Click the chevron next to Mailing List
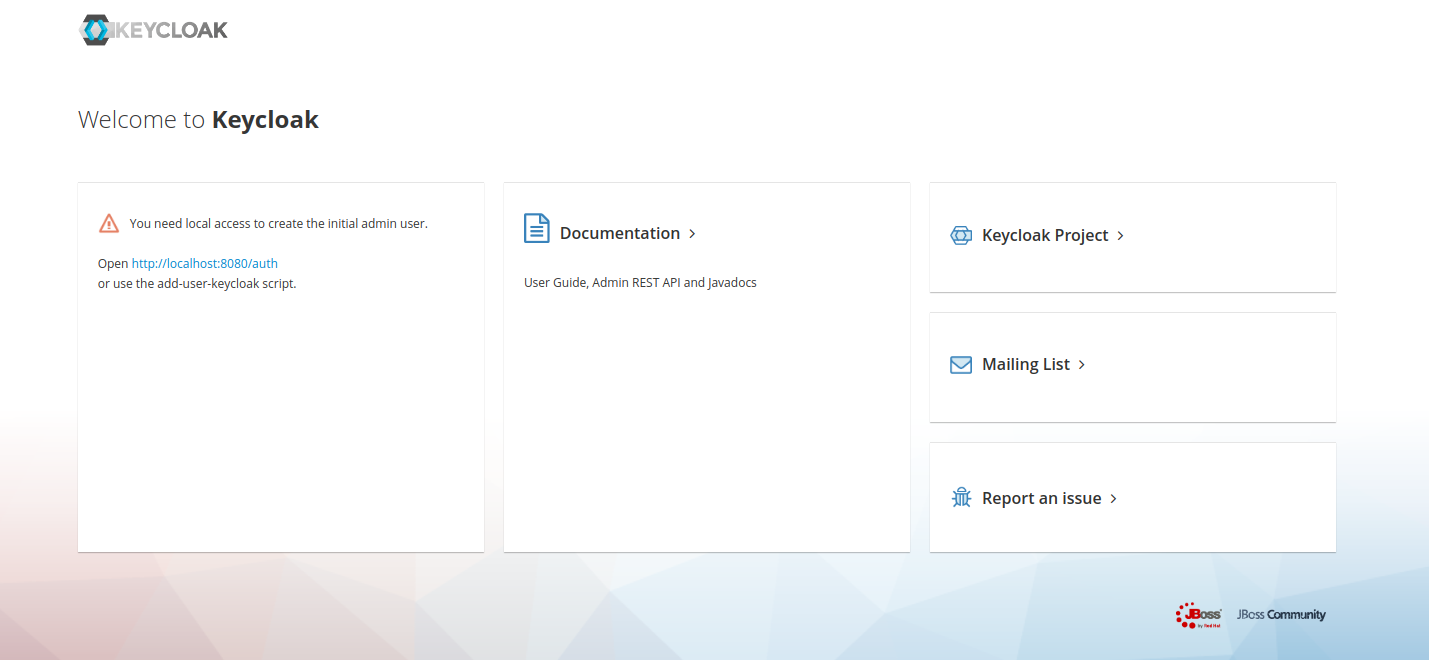Viewport: 1429px width, 660px height. 1082,365
